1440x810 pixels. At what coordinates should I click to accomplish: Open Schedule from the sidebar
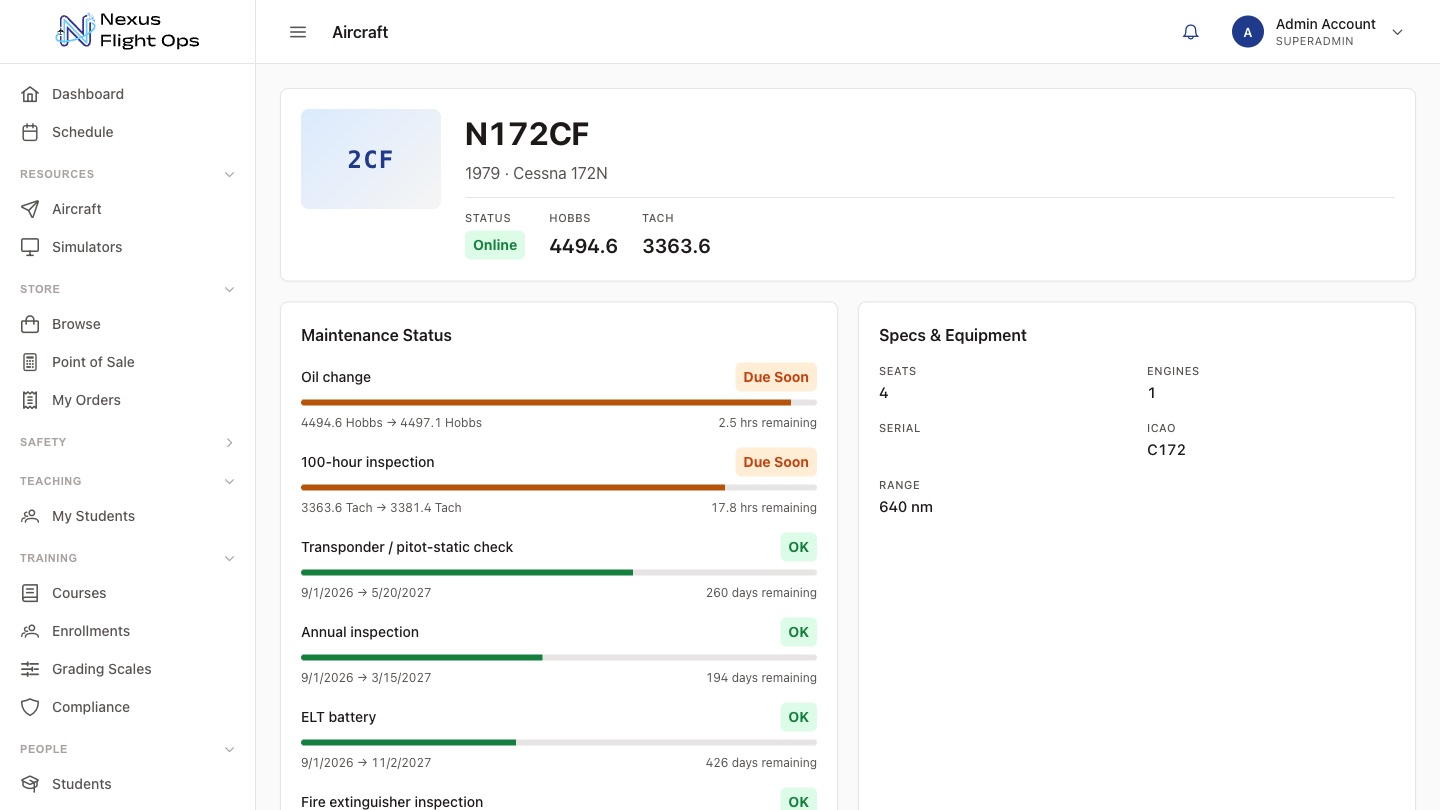pos(128,132)
